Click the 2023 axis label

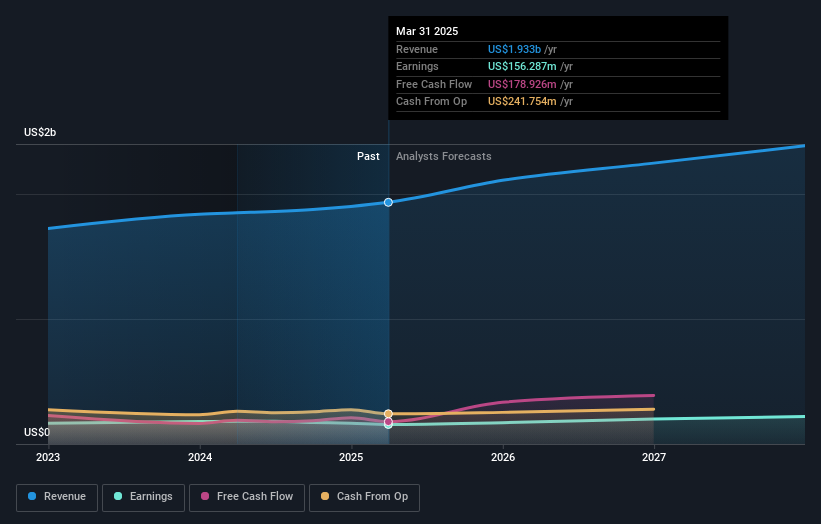(48, 457)
